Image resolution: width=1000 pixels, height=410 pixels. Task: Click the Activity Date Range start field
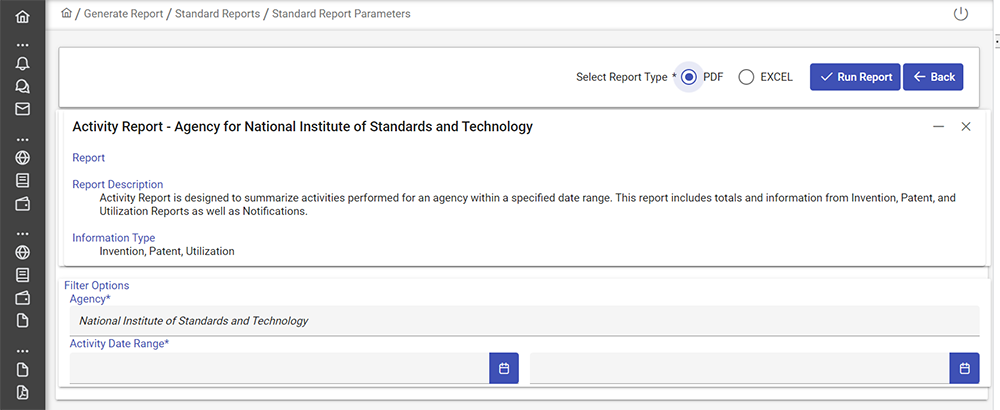point(279,368)
